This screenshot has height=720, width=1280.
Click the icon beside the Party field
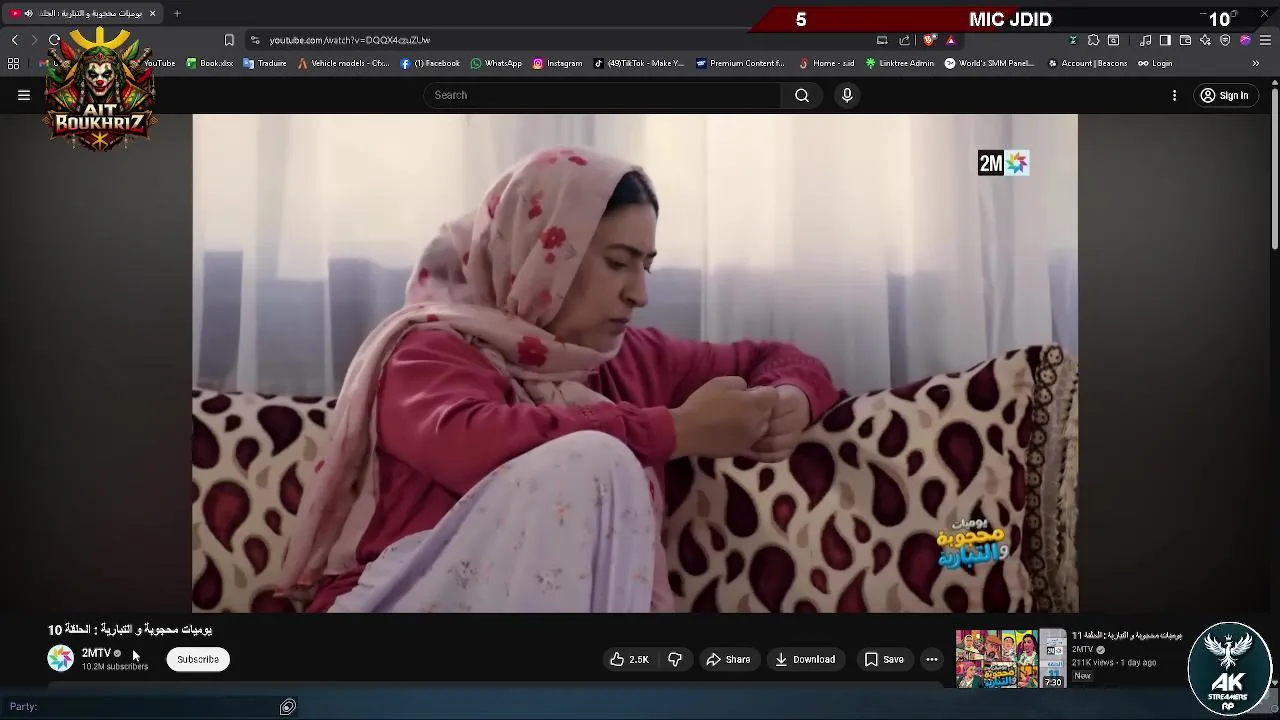tap(288, 707)
